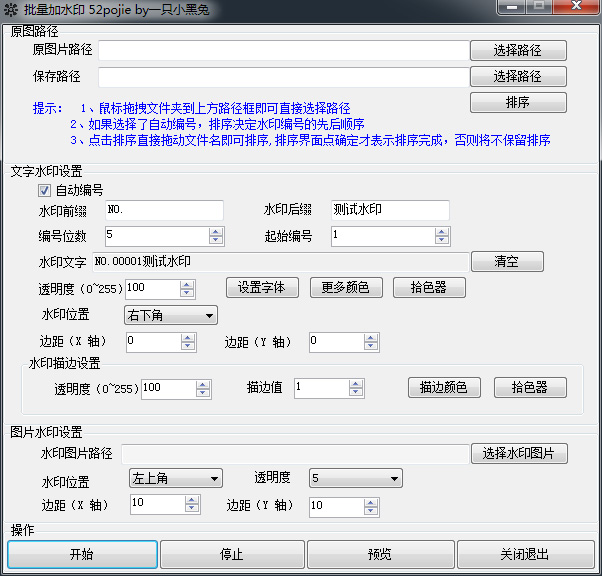Increase text 边距 X 轴 value

pyautogui.click(x=188, y=338)
